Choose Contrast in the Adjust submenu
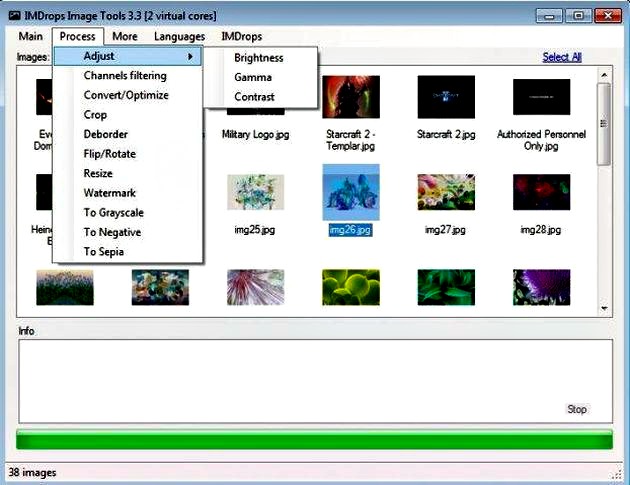Image resolution: width=630 pixels, height=485 pixels. 254,97
